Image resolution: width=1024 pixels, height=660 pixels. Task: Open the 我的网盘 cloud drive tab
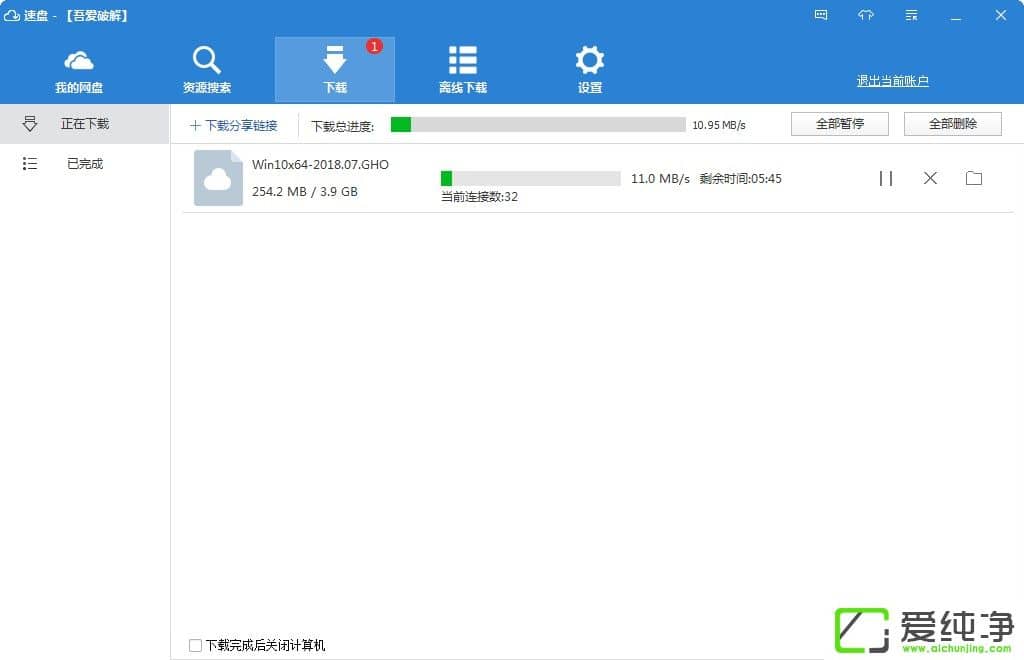click(x=79, y=71)
